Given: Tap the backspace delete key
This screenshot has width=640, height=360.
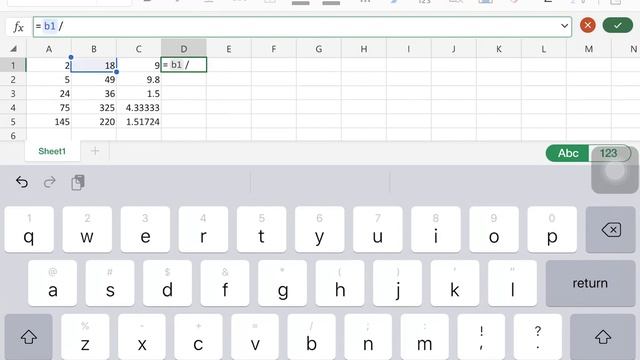Looking at the screenshot, I should pos(611,230).
